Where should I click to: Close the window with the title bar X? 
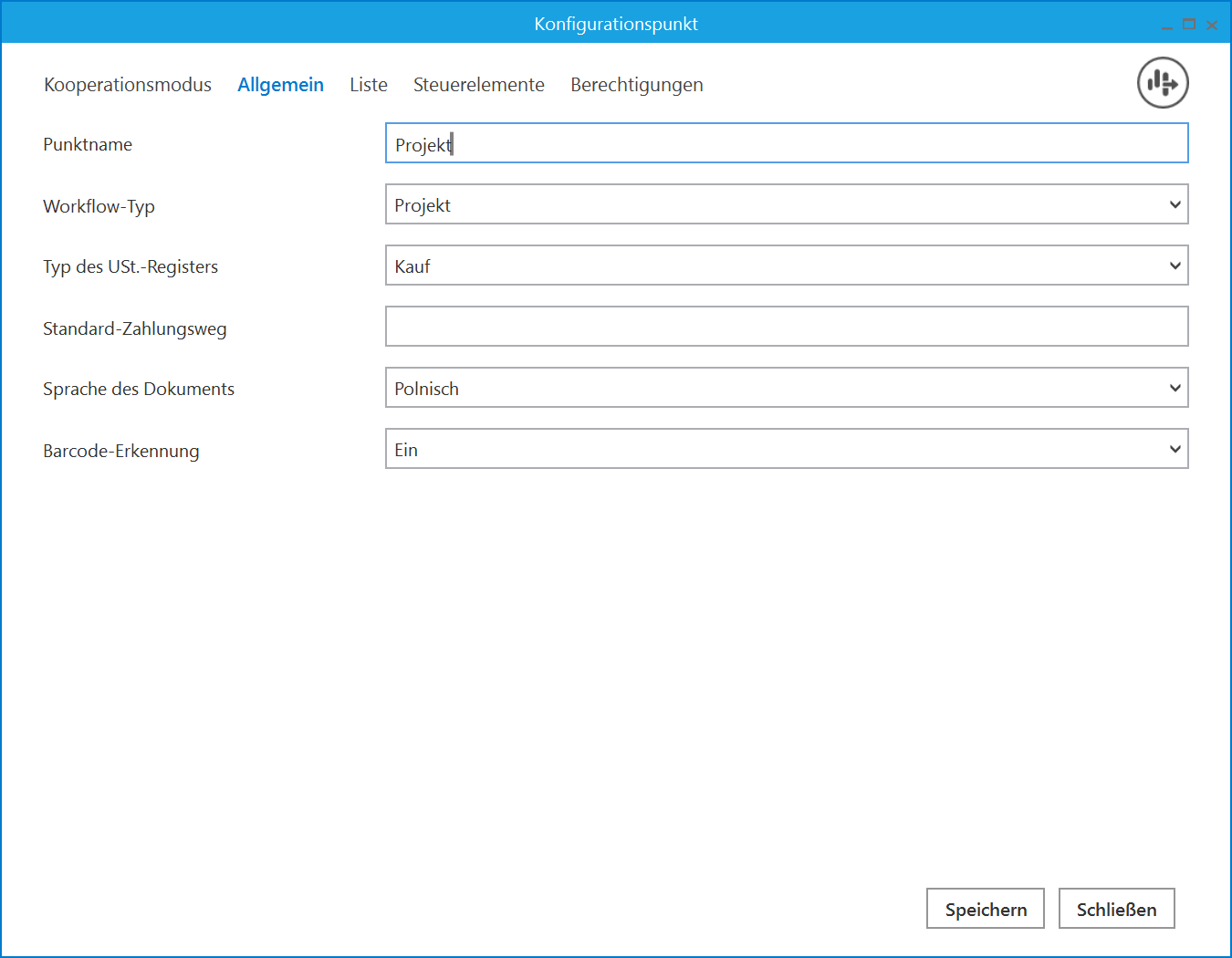click(1212, 25)
